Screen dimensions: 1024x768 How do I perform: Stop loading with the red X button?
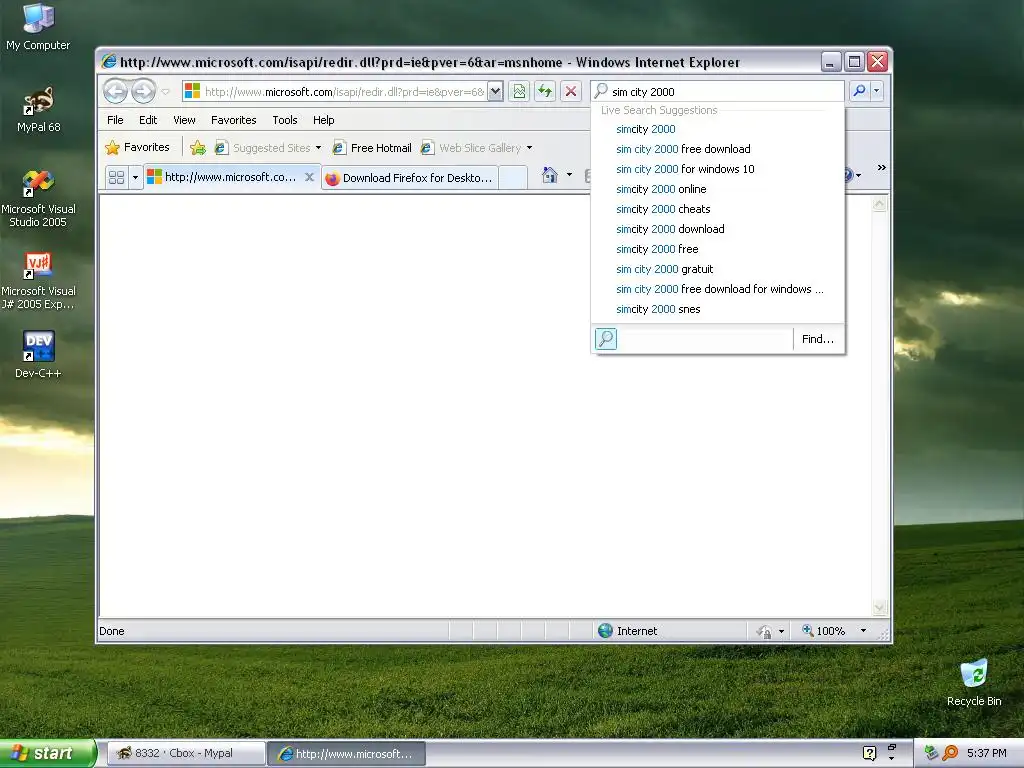[571, 91]
